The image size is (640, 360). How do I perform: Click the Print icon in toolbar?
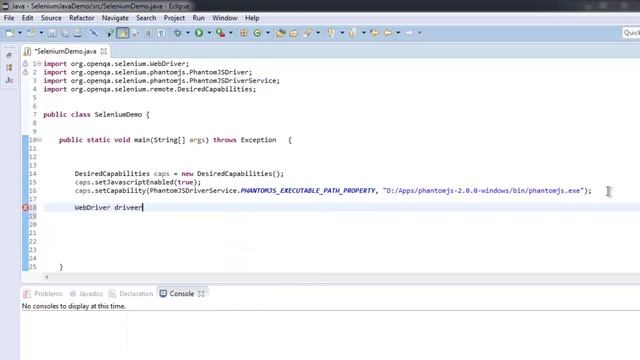78,33
